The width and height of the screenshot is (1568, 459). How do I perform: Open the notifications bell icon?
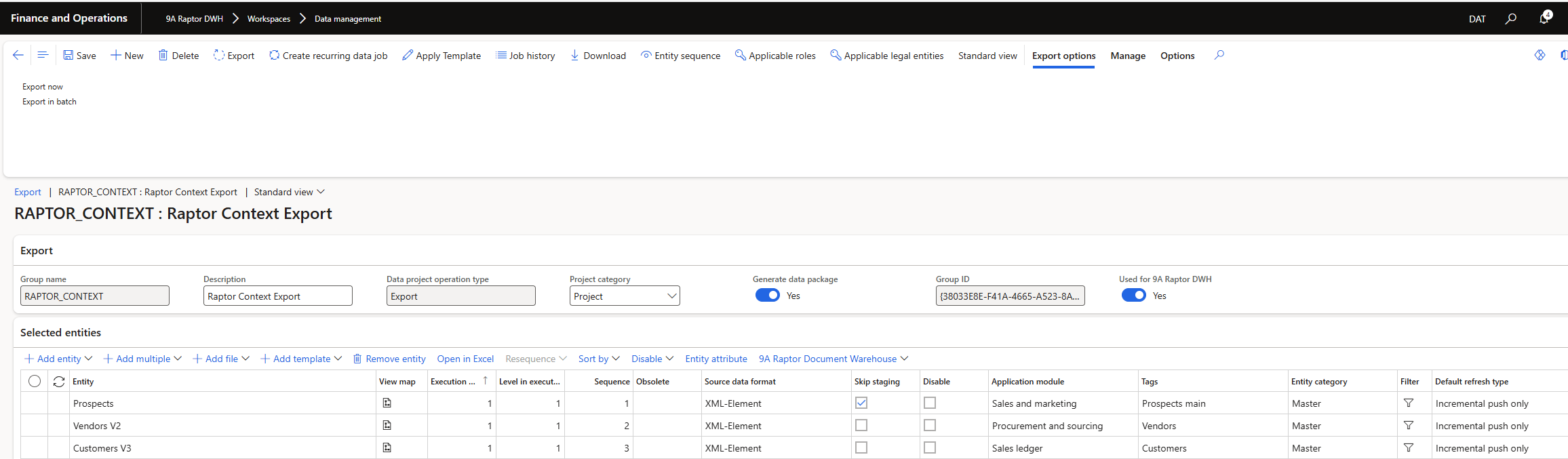click(1544, 18)
